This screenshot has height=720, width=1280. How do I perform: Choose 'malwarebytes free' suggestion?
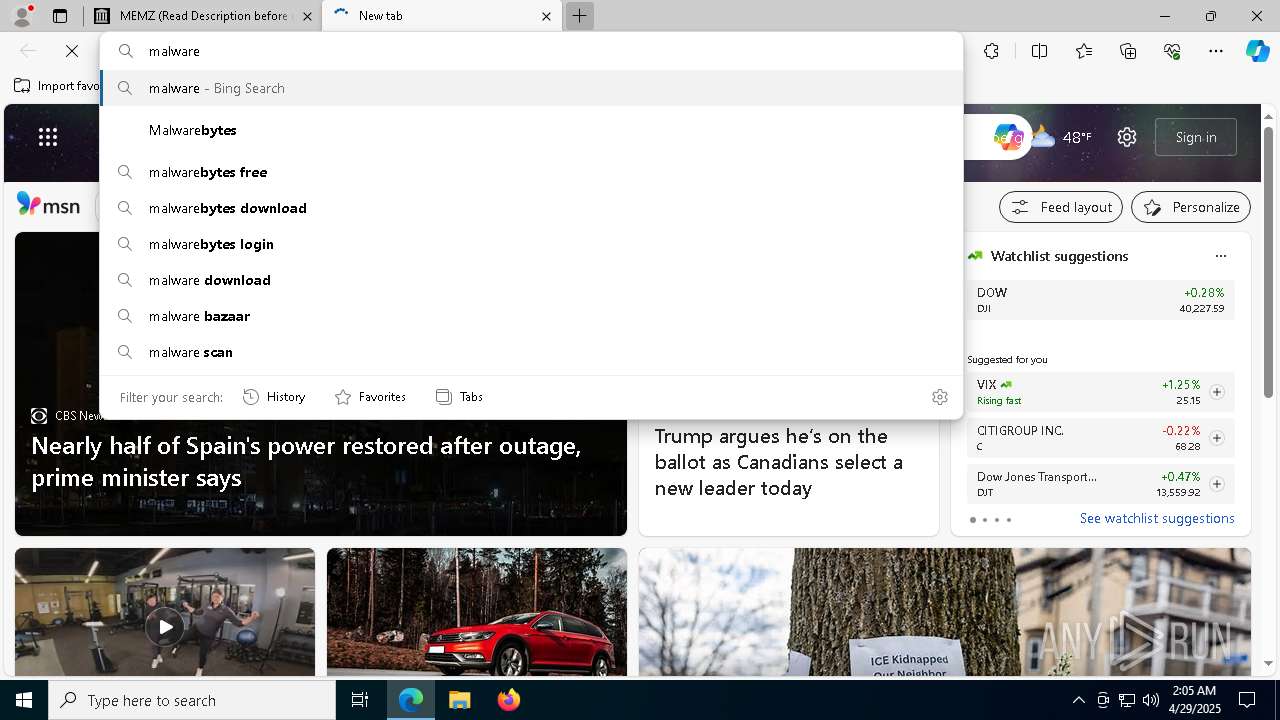pyautogui.click(x=532, y=172)
